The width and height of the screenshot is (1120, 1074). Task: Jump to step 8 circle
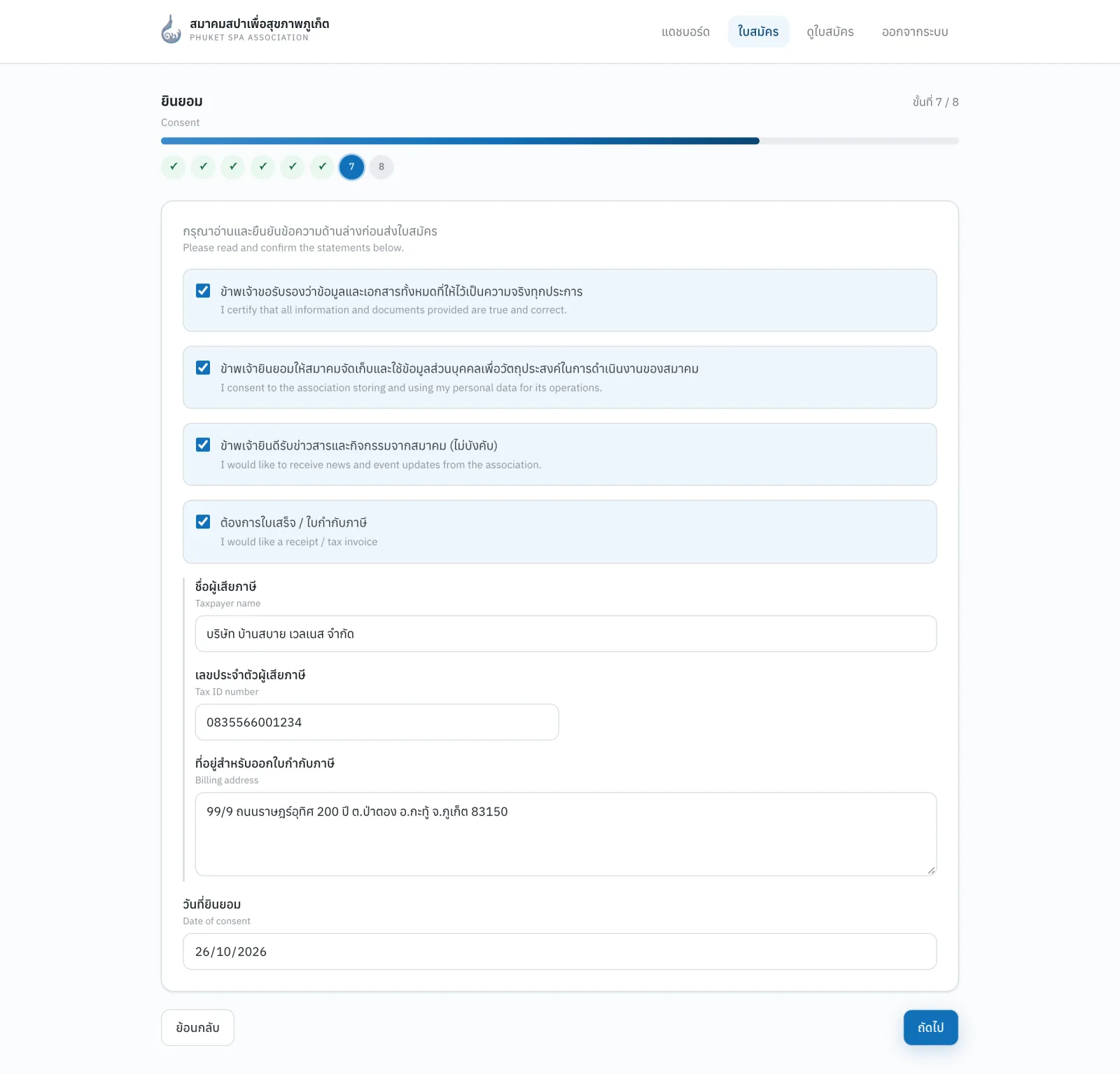click(x=381, y=167)
